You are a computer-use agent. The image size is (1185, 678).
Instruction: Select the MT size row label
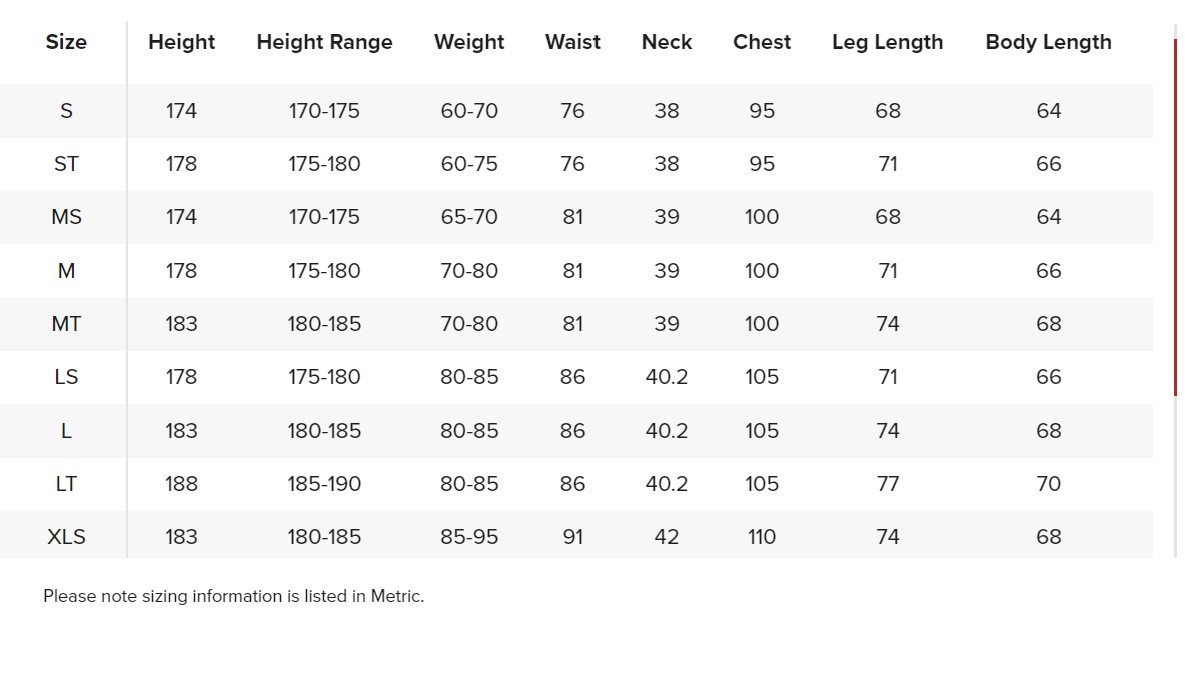coord(67,324)
